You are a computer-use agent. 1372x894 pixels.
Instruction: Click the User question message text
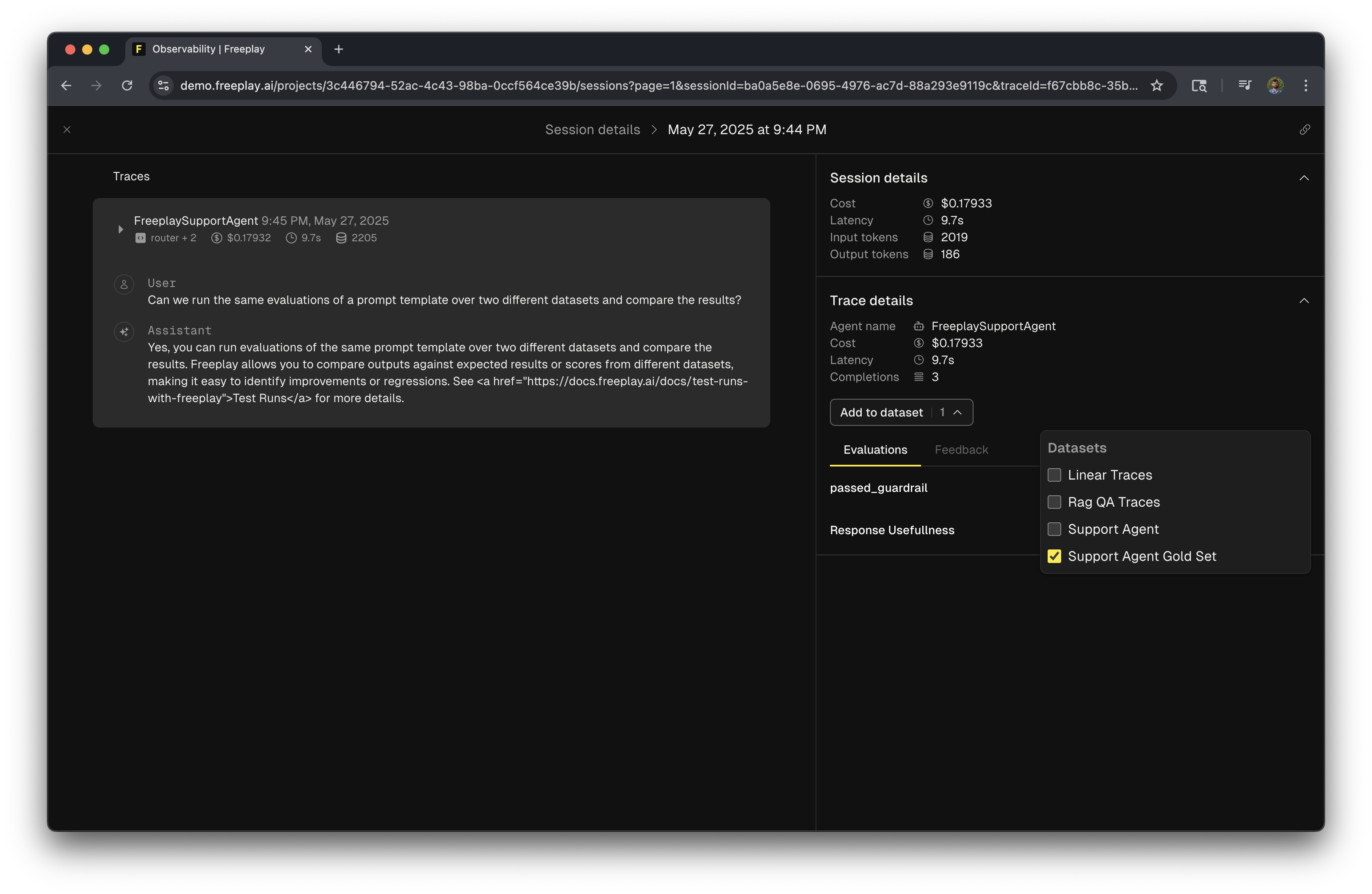click(x=445, y=300)
